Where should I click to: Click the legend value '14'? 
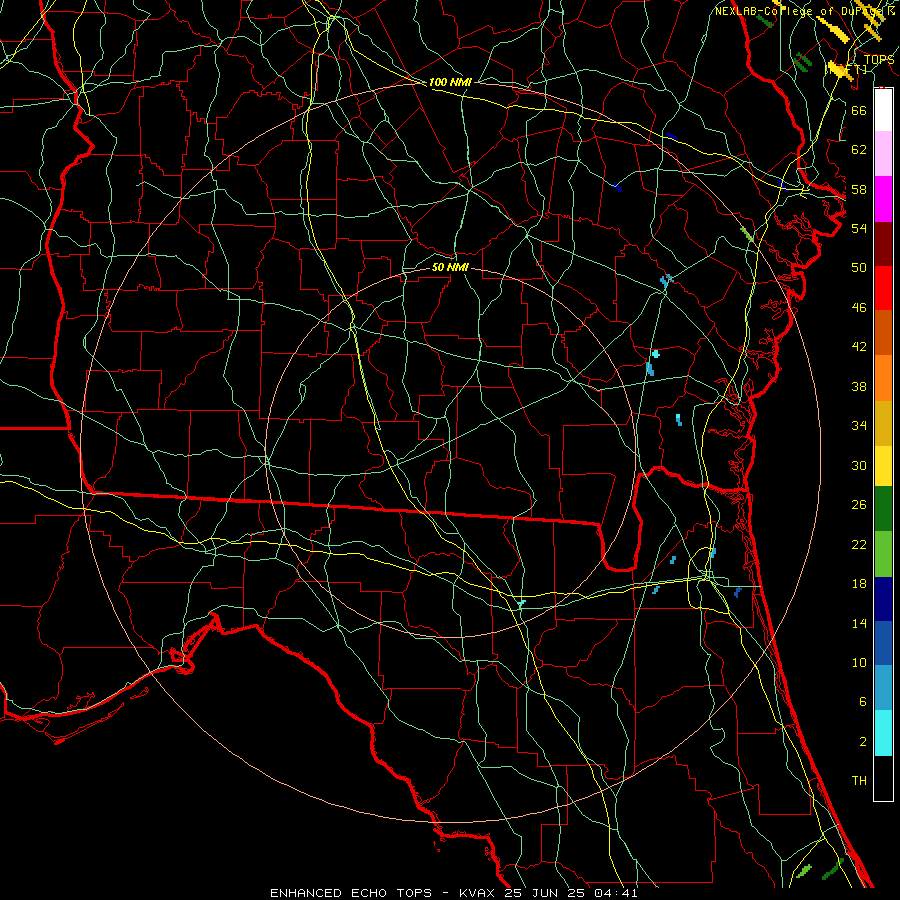tap(859, 623)
